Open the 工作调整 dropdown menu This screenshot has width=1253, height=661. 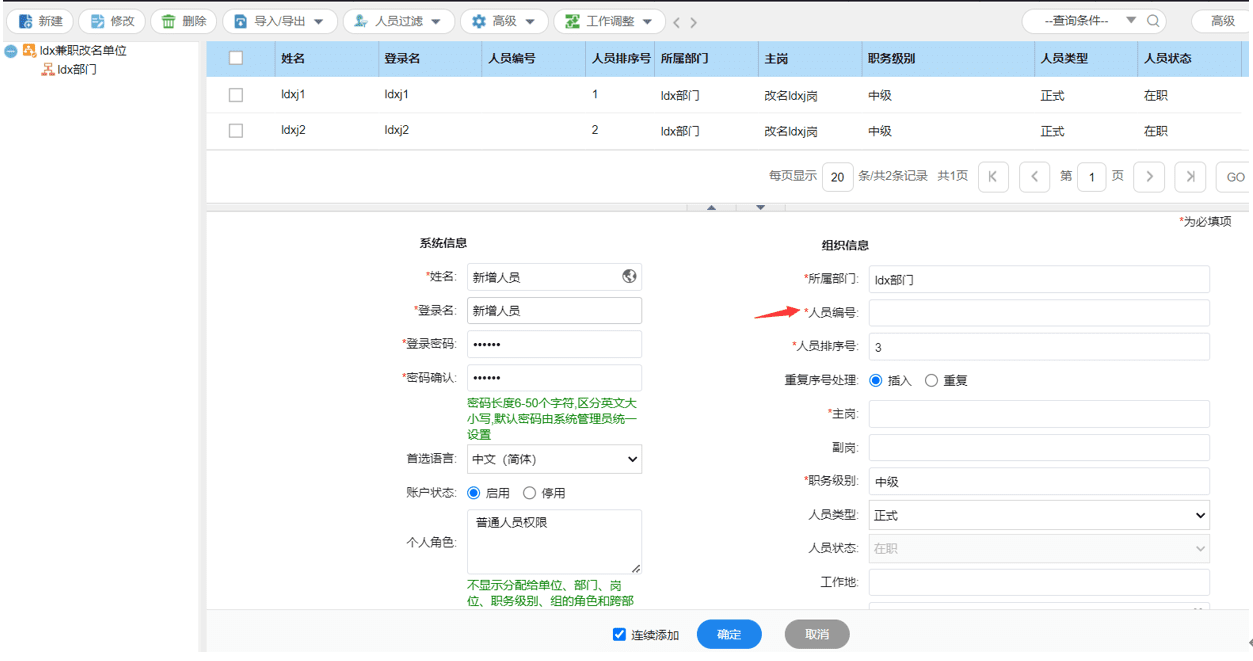(609, 21)
